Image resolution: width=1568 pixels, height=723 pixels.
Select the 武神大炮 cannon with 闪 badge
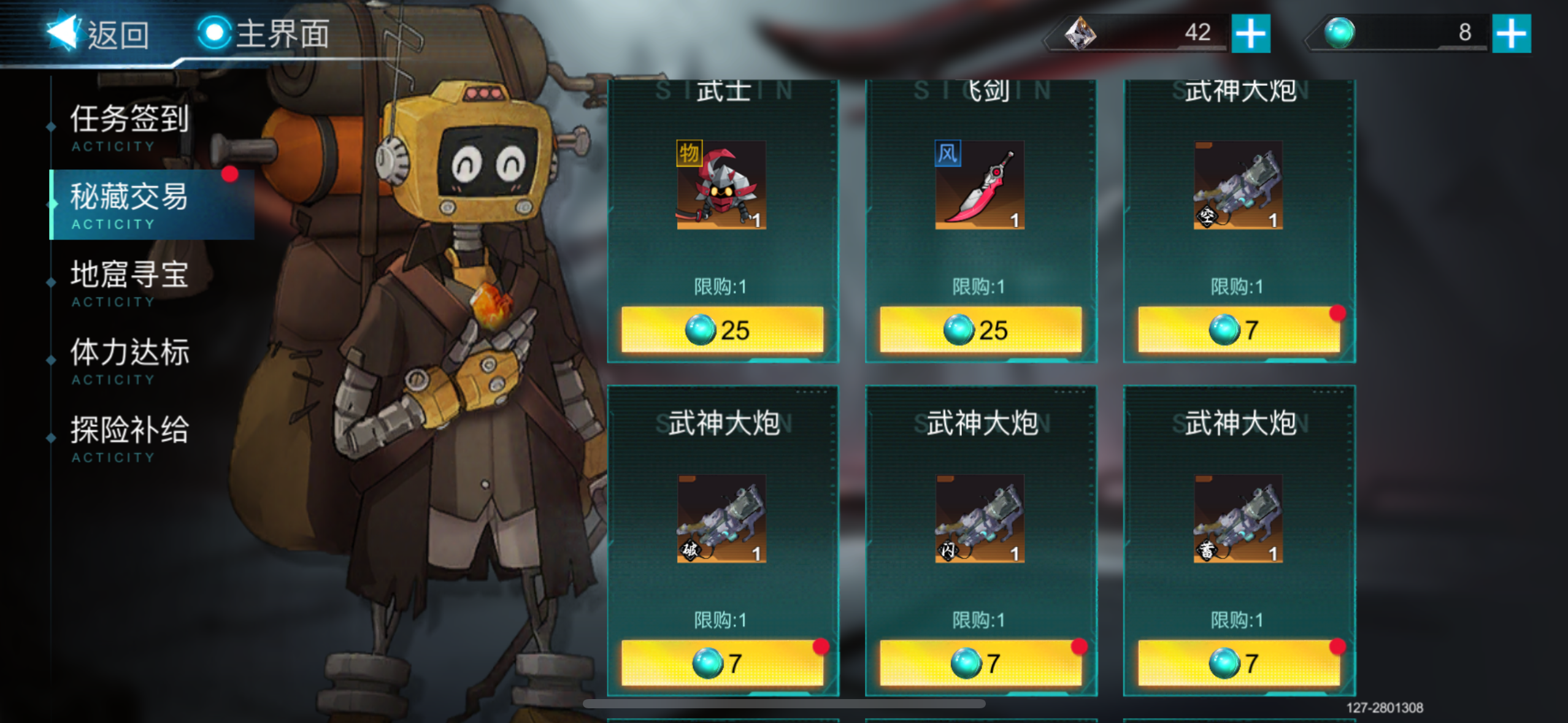coord(980,518)
